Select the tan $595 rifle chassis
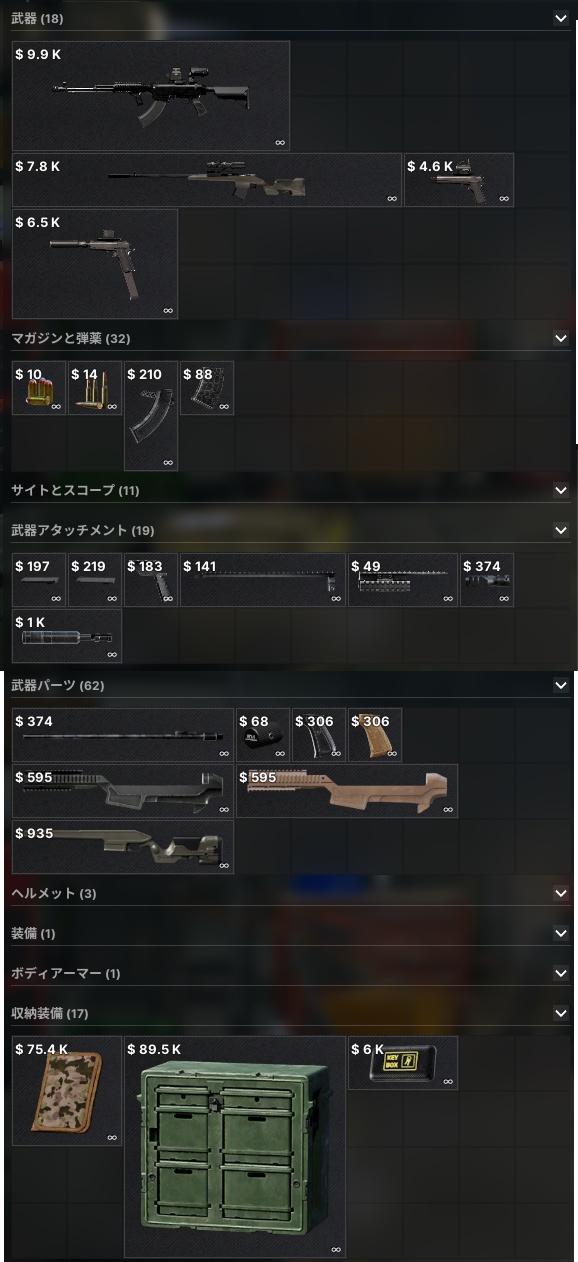 point(347,791)
